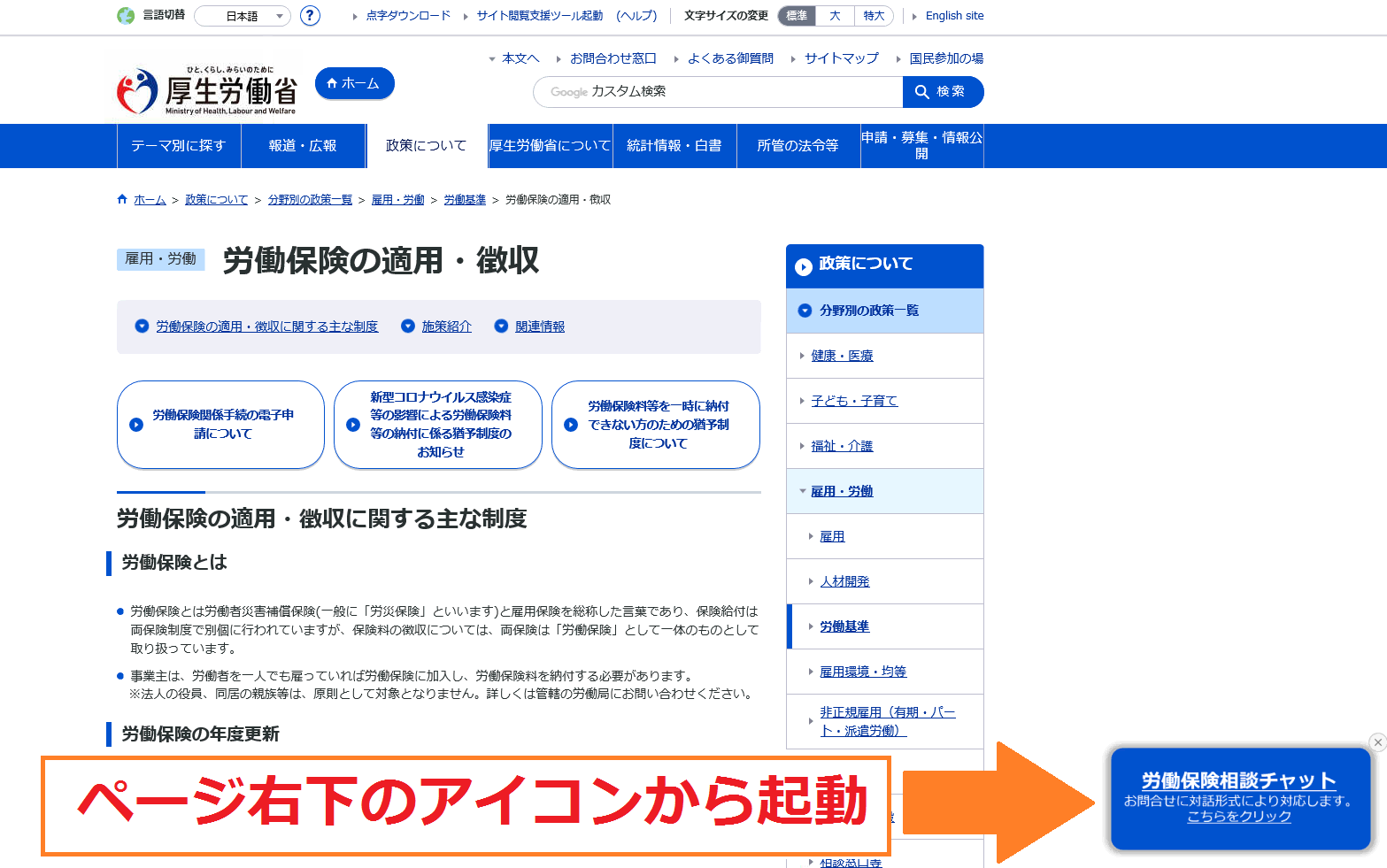The width and height of the screenshot is (1387, 868).
Task: Click the Ministry of Health logo
Action: [207, 91]
